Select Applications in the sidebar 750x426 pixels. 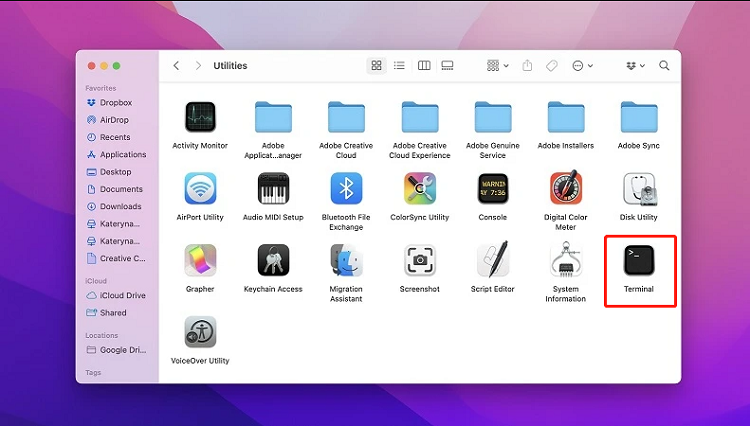click(122, 155)
